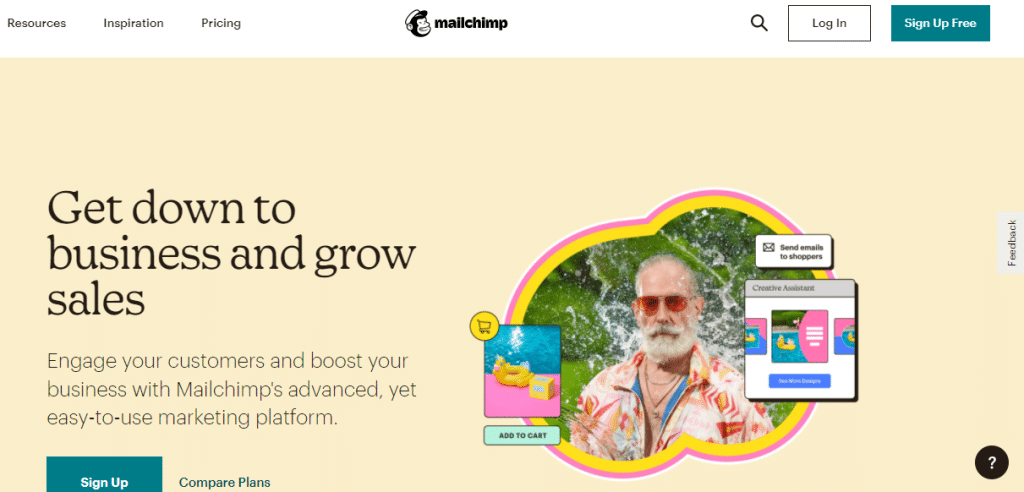The width and height of the screenshot is (1024, 492).
Task: Open the Resources menu
Action: click(x=37, y=24)
